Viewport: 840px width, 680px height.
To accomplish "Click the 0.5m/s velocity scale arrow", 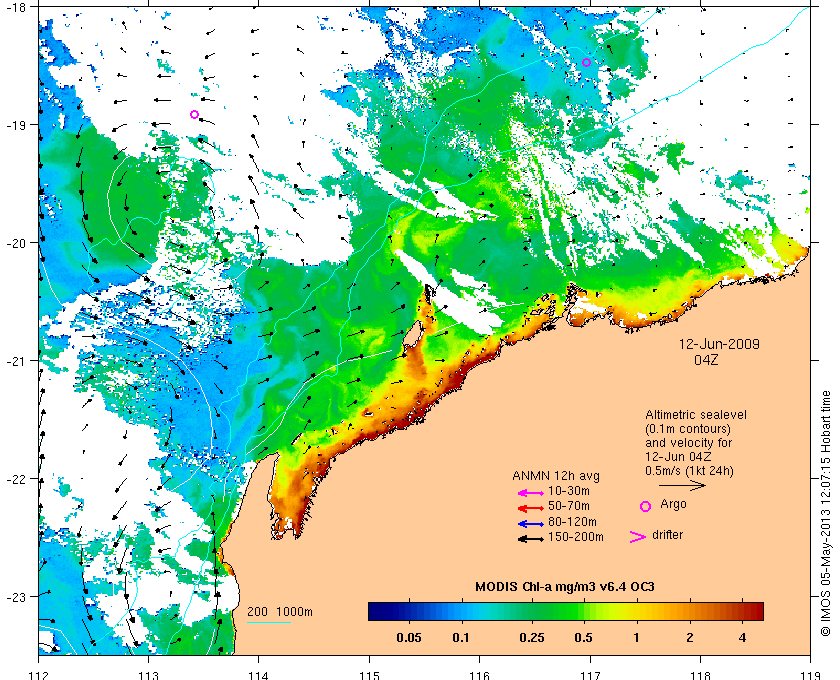I will [682, 486].
